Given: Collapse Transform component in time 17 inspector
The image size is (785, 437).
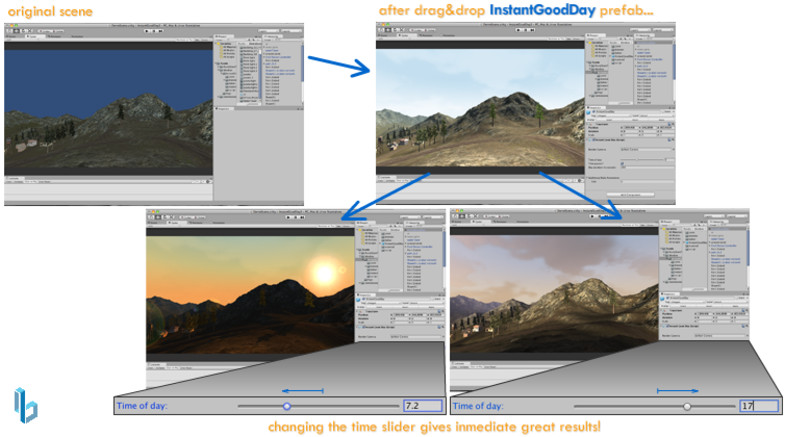Looking at the screenshot, I should (662, 309).
